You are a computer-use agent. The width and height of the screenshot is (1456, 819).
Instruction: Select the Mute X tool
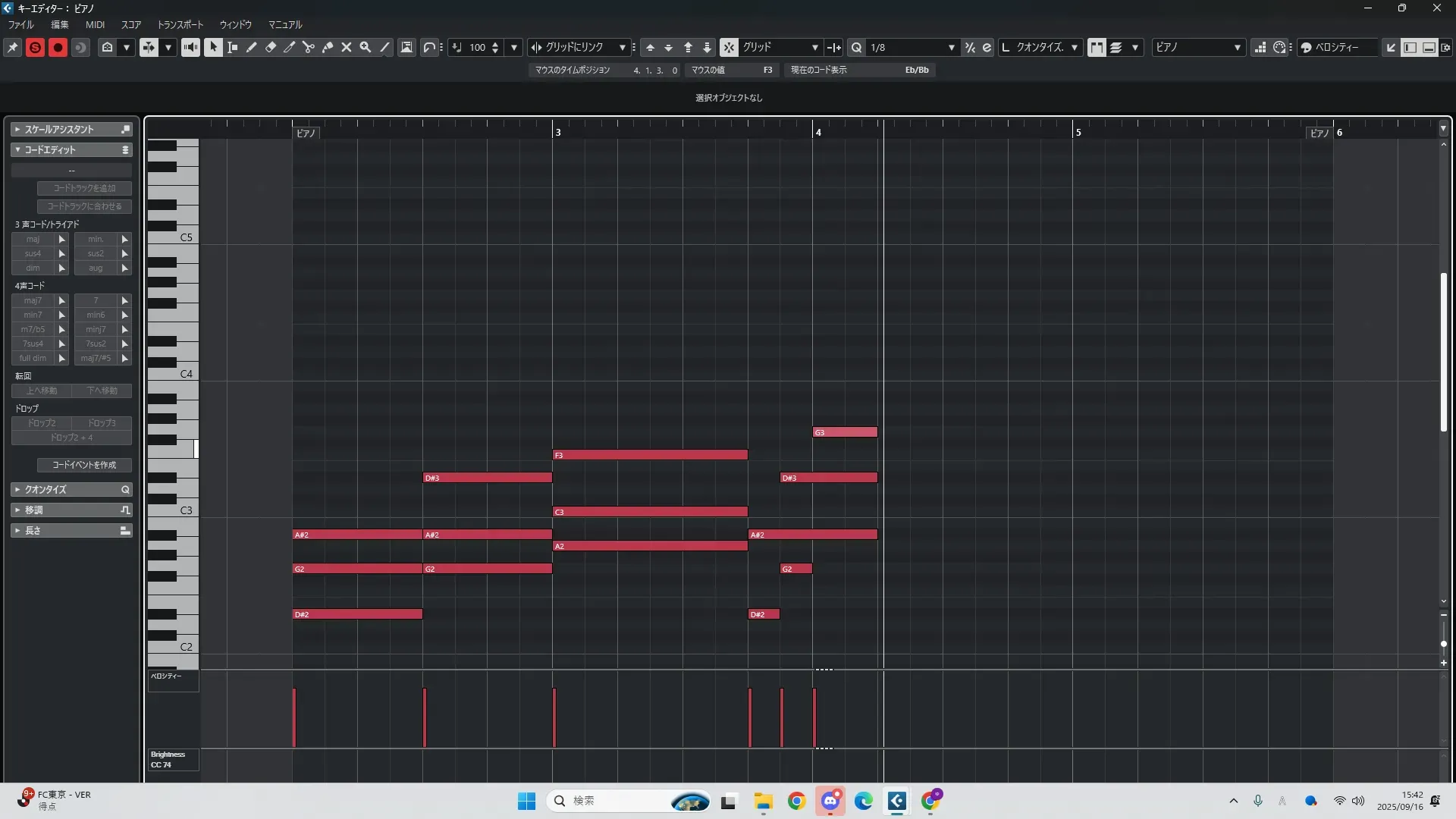pos(347,47)
